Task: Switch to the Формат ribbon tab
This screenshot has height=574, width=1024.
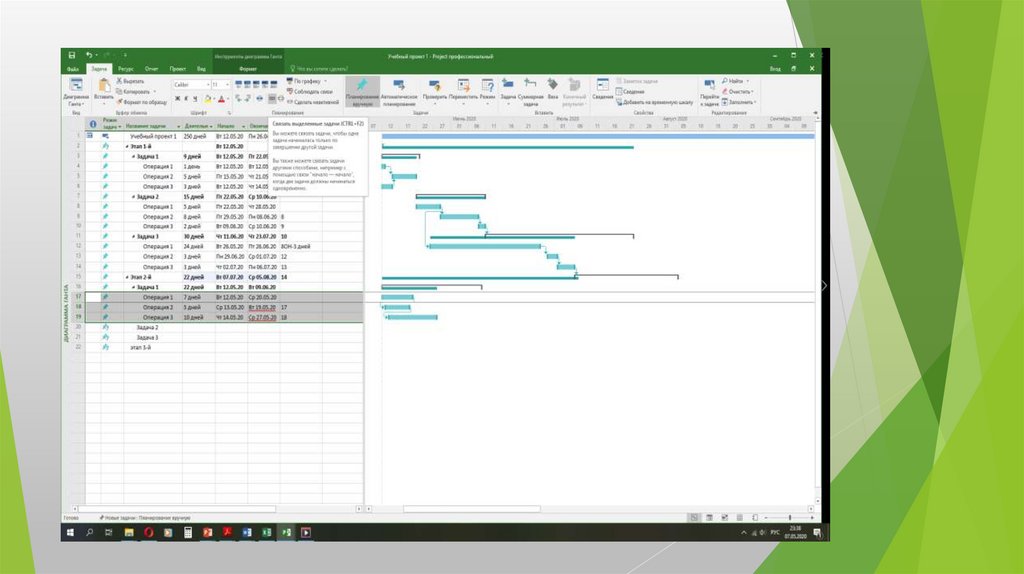Action: [248, 69]
